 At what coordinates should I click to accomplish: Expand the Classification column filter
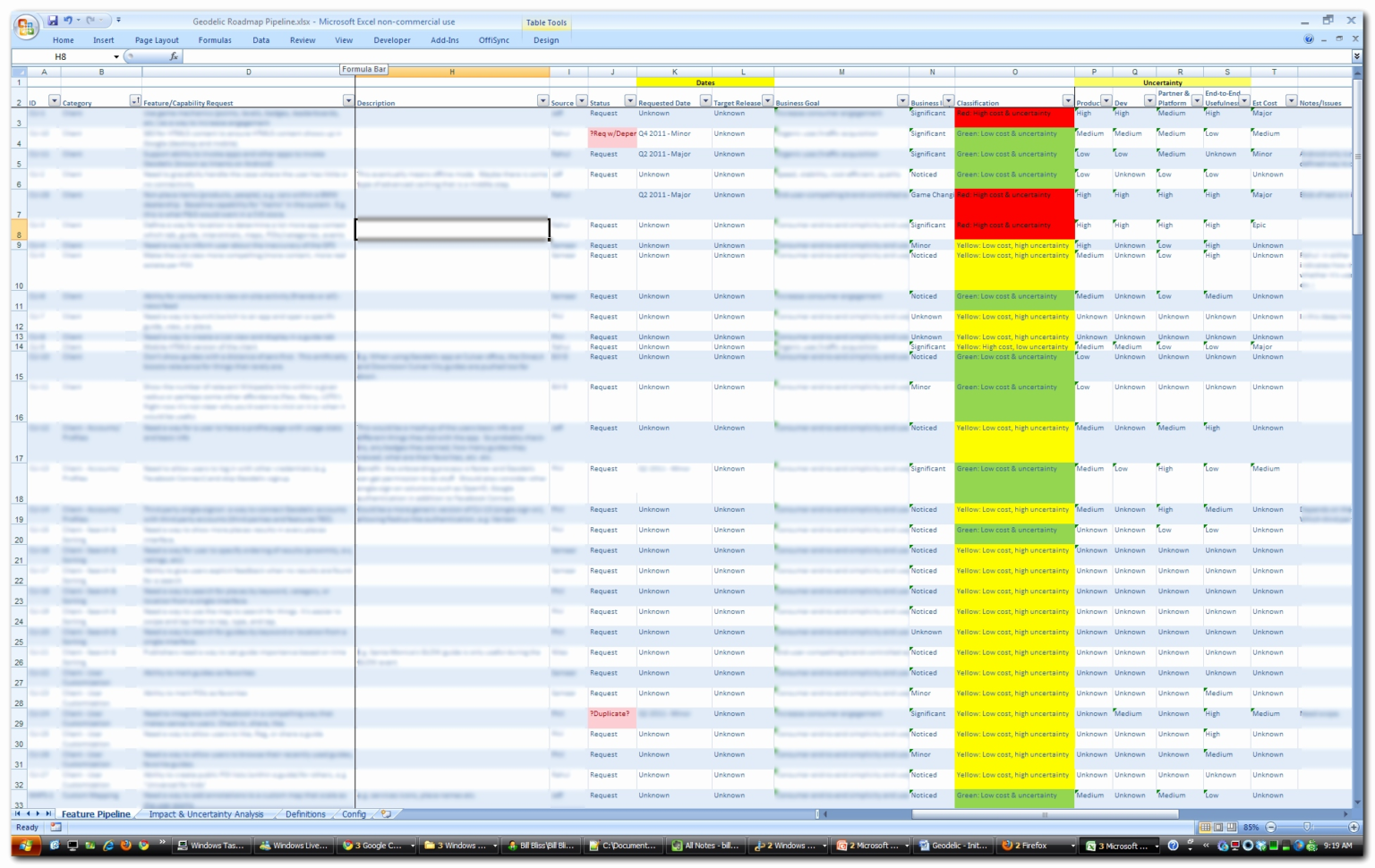tap(1067, 100)
